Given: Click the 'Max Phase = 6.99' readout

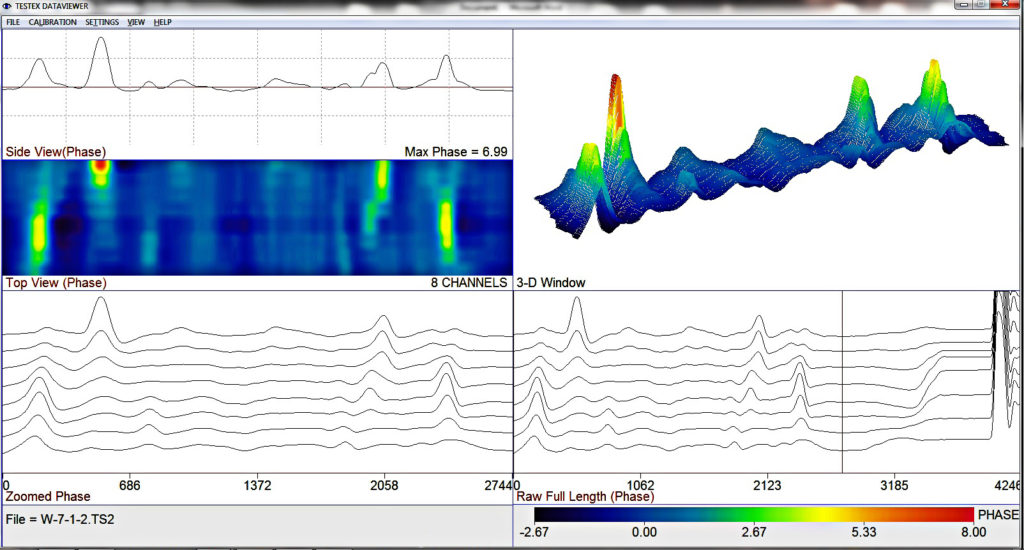Looking at the screenshot, I should click(456, 152).
